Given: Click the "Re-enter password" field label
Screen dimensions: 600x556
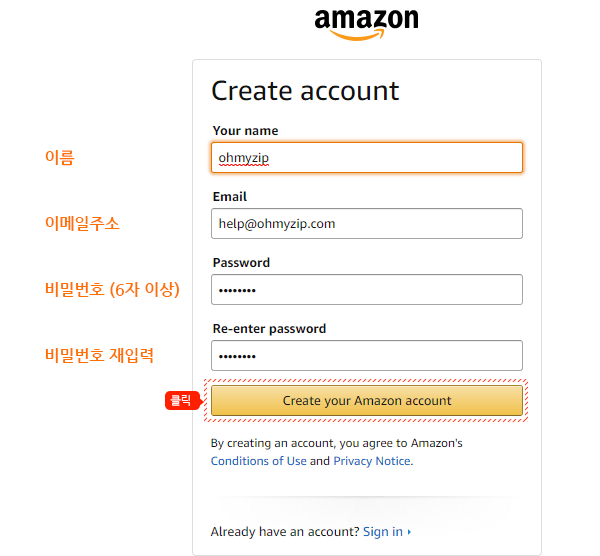Looking at the screenshot, I should click(269, 329).
